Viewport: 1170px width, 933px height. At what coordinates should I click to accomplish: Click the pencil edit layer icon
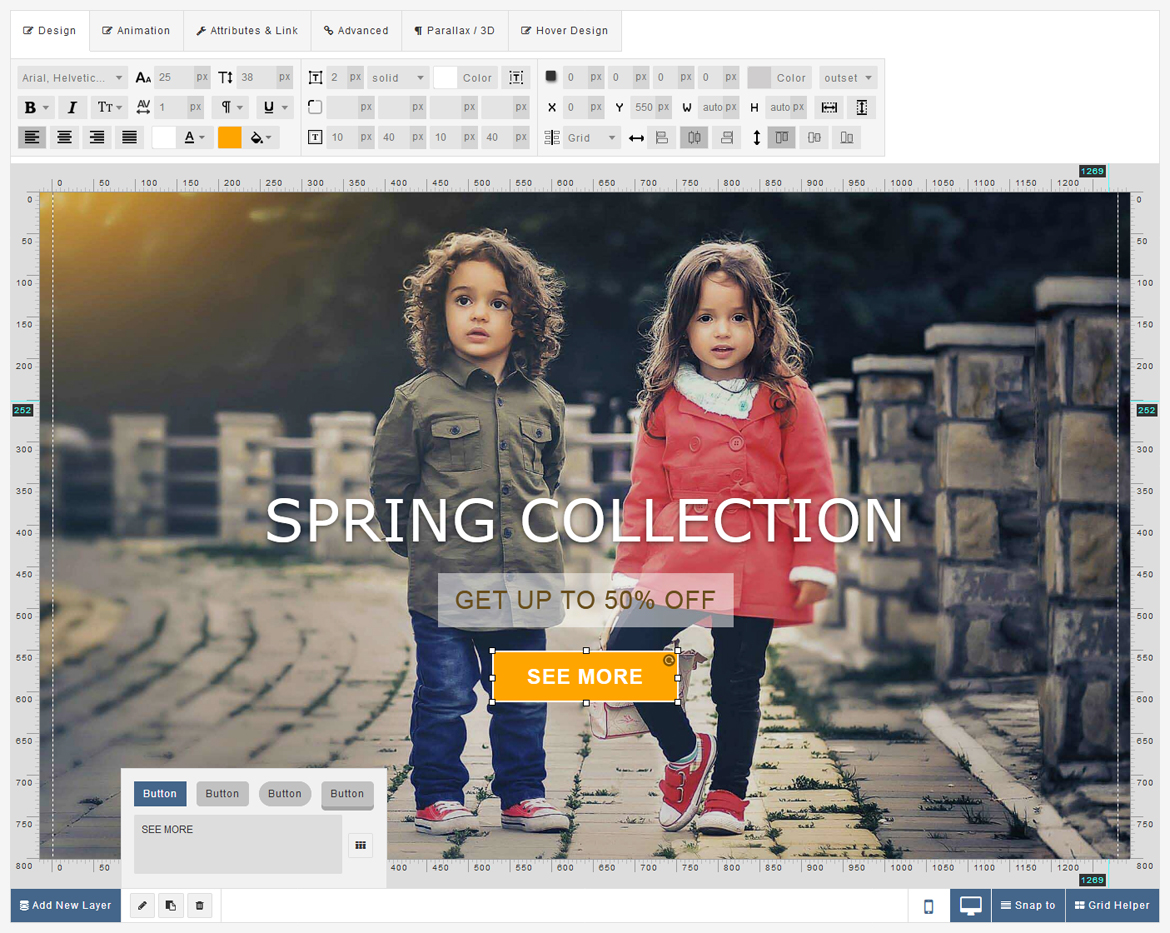(142, 906)
